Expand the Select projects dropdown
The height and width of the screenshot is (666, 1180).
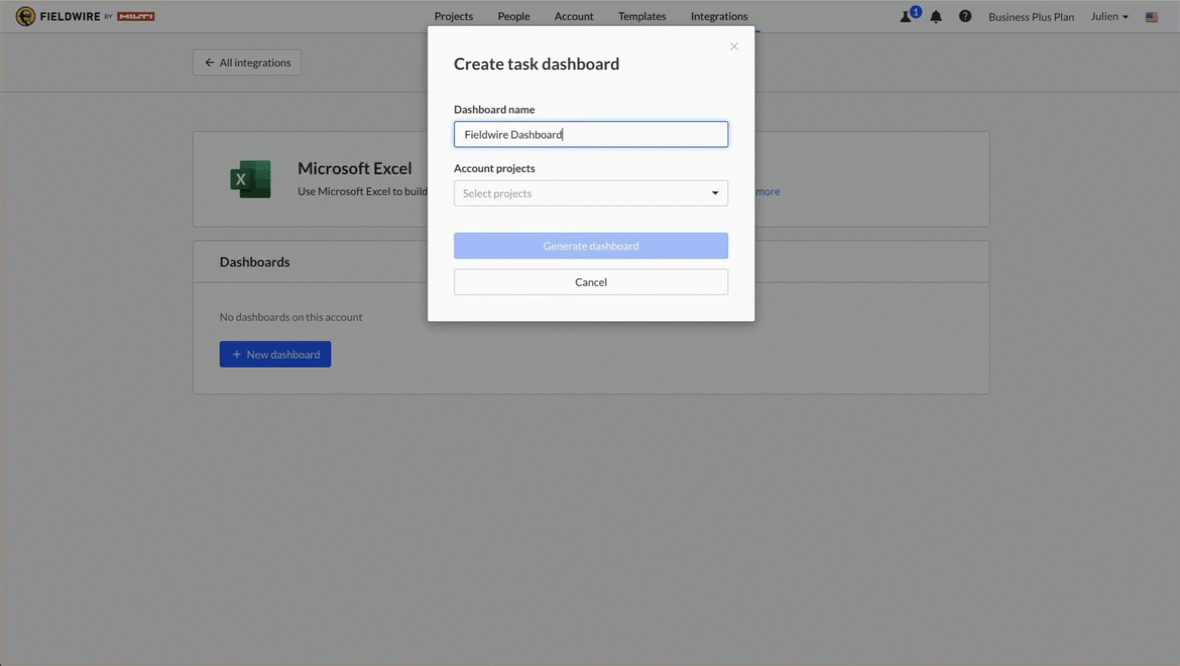click(x=590, y=193)
